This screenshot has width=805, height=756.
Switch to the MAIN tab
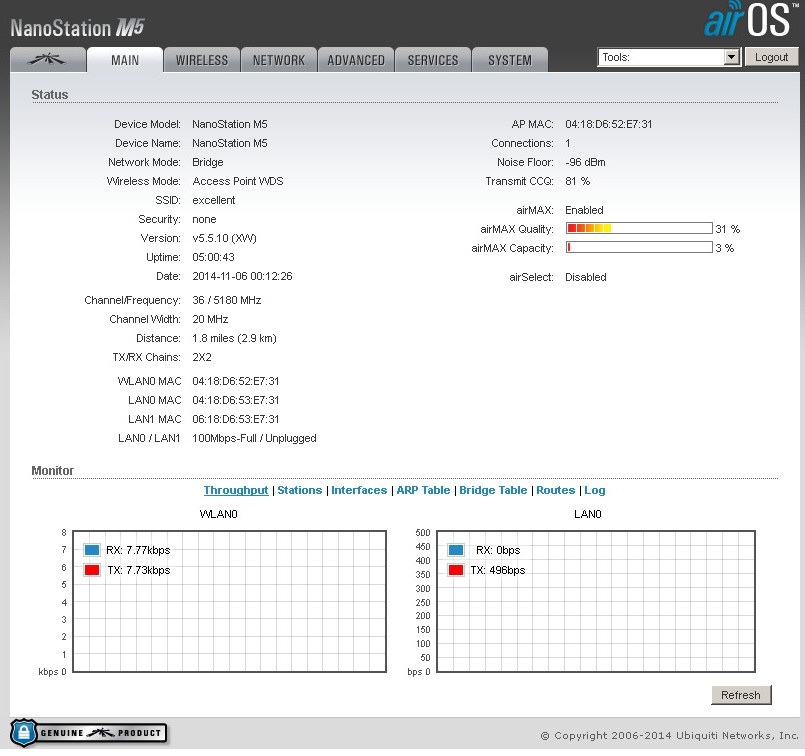click(x=125, y=60)
